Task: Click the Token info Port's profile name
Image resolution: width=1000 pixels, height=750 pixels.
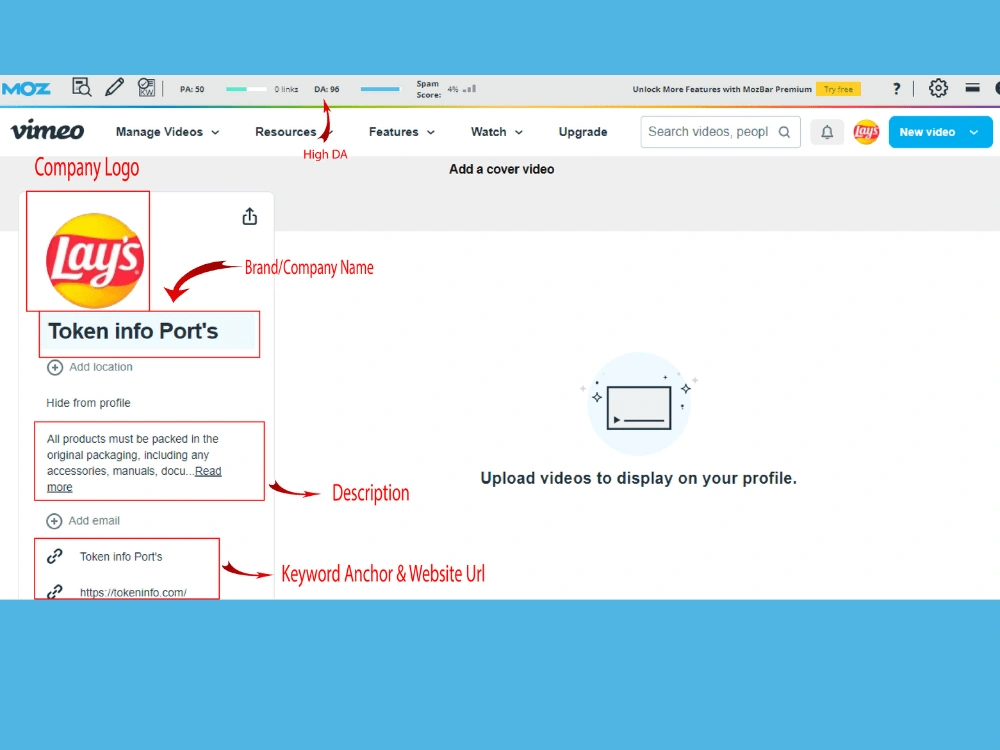Action: [133, 331]
